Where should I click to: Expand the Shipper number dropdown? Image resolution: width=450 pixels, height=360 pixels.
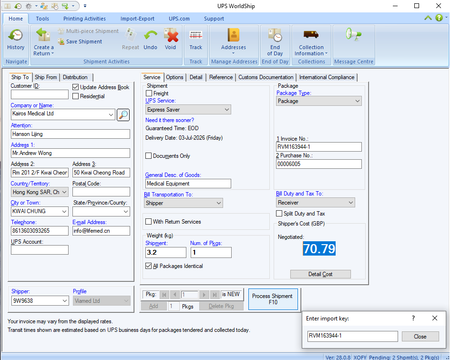tap(65, 301)
